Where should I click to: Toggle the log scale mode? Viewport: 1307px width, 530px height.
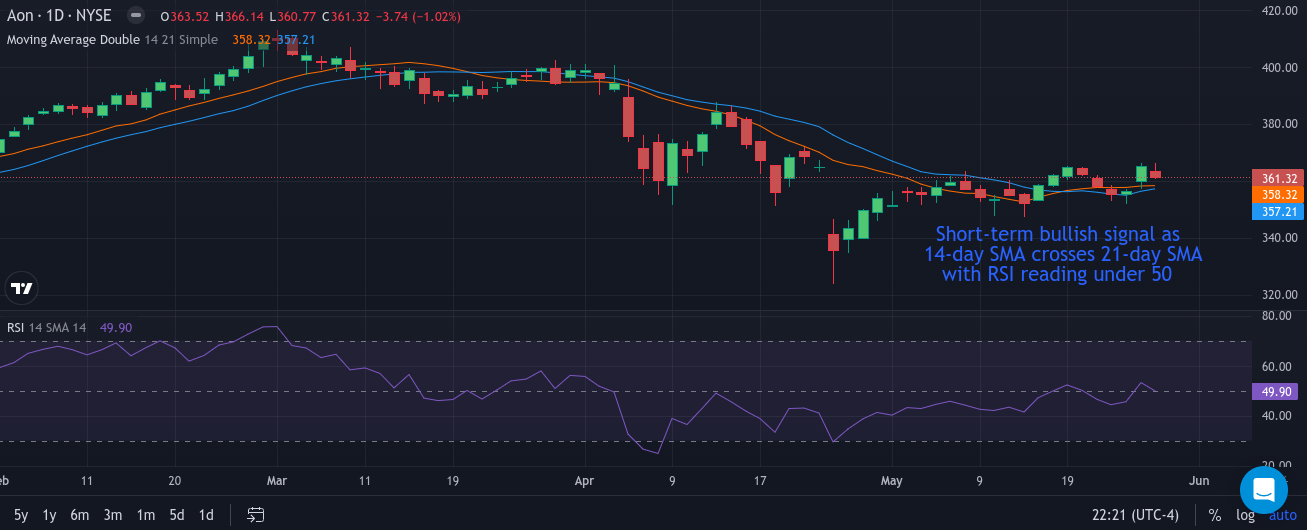[1245, 515]
